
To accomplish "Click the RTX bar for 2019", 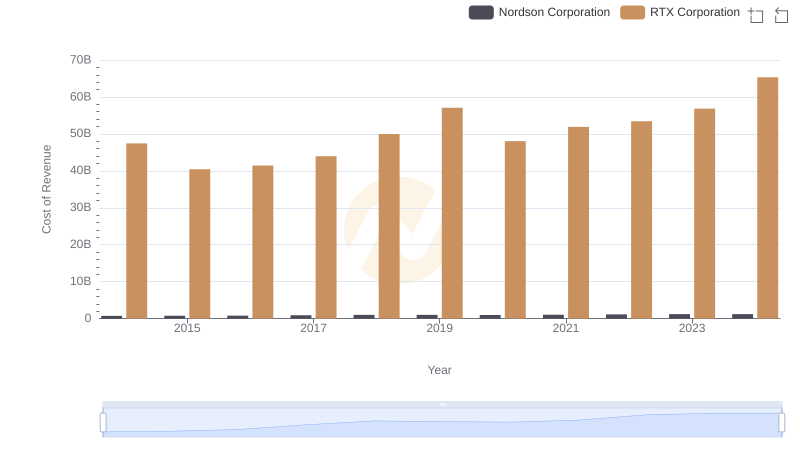I will (452, 213).
